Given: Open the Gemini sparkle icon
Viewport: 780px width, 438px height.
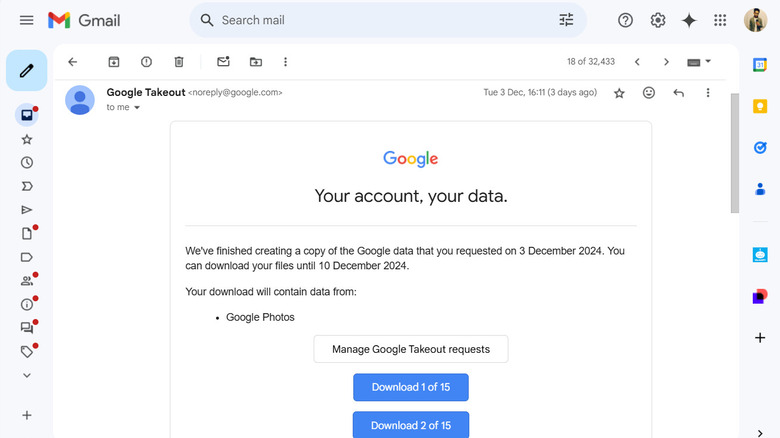Looking at the screenshot, I should tap(689, 20).
